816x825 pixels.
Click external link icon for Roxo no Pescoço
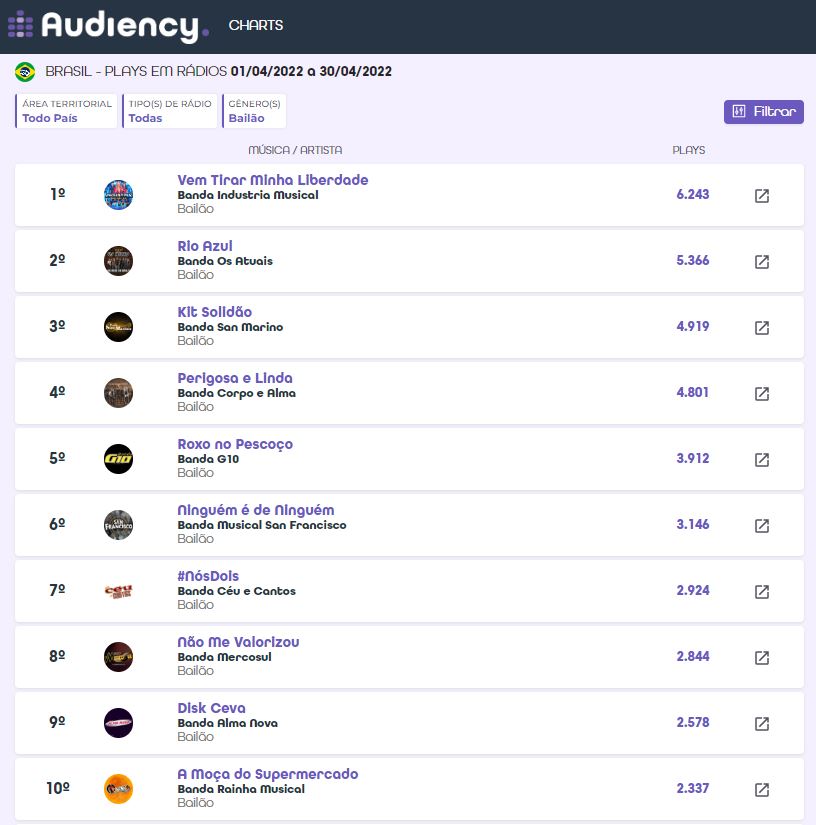[761, 460]
